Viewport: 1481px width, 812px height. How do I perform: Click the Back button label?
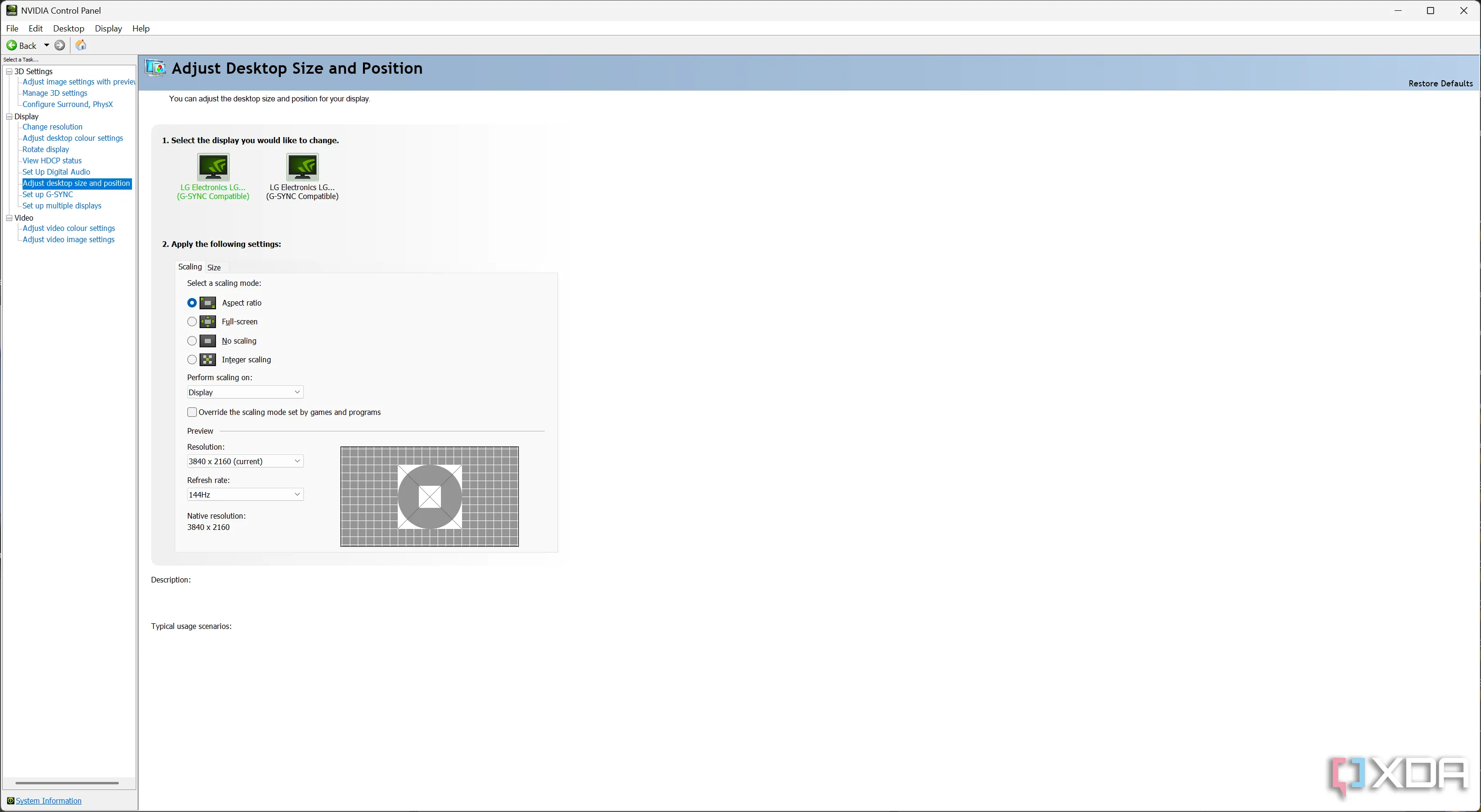pyautogui.click(x=28, y=46)
